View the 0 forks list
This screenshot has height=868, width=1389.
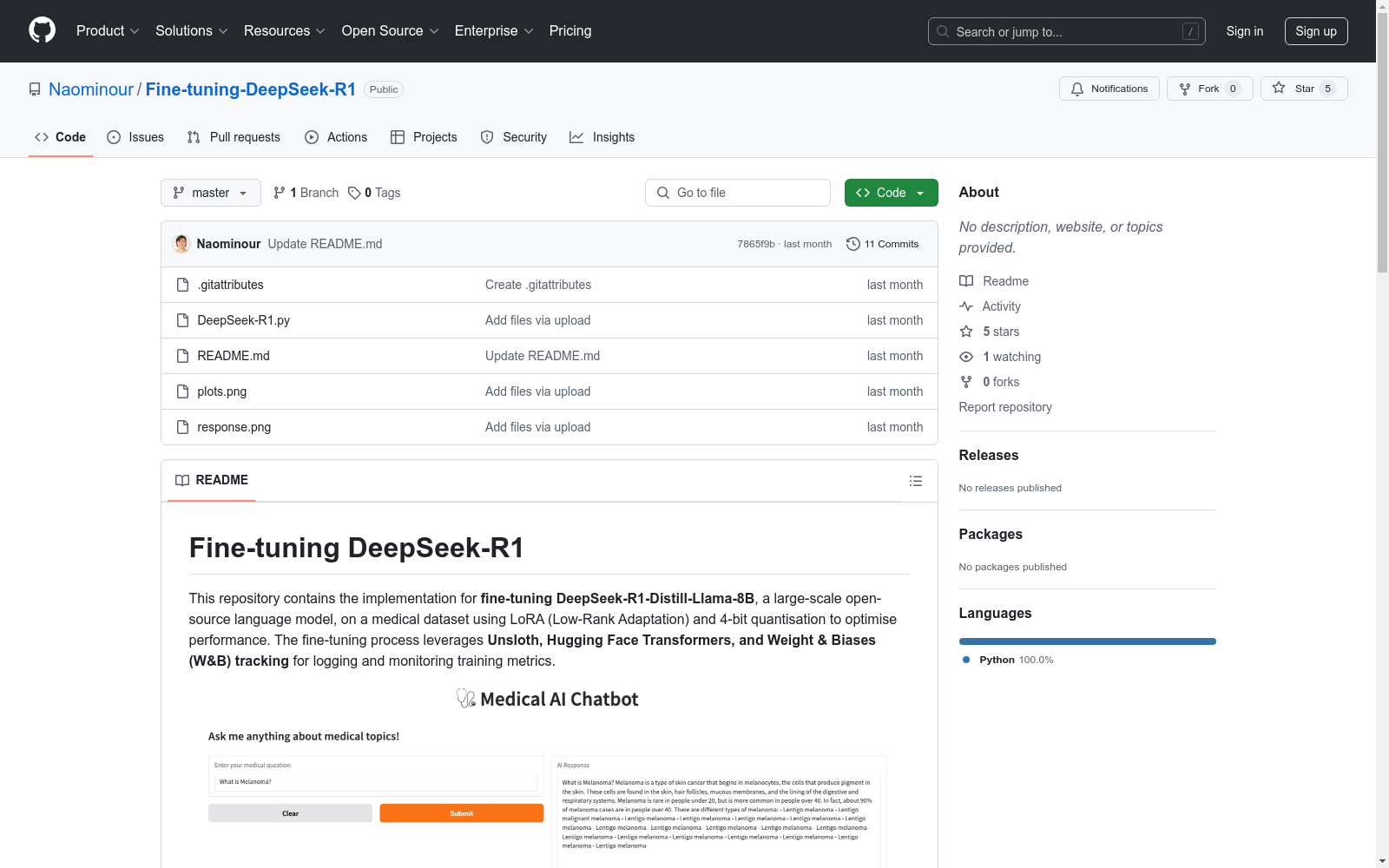pyautogui.click(x=990, y=382)
